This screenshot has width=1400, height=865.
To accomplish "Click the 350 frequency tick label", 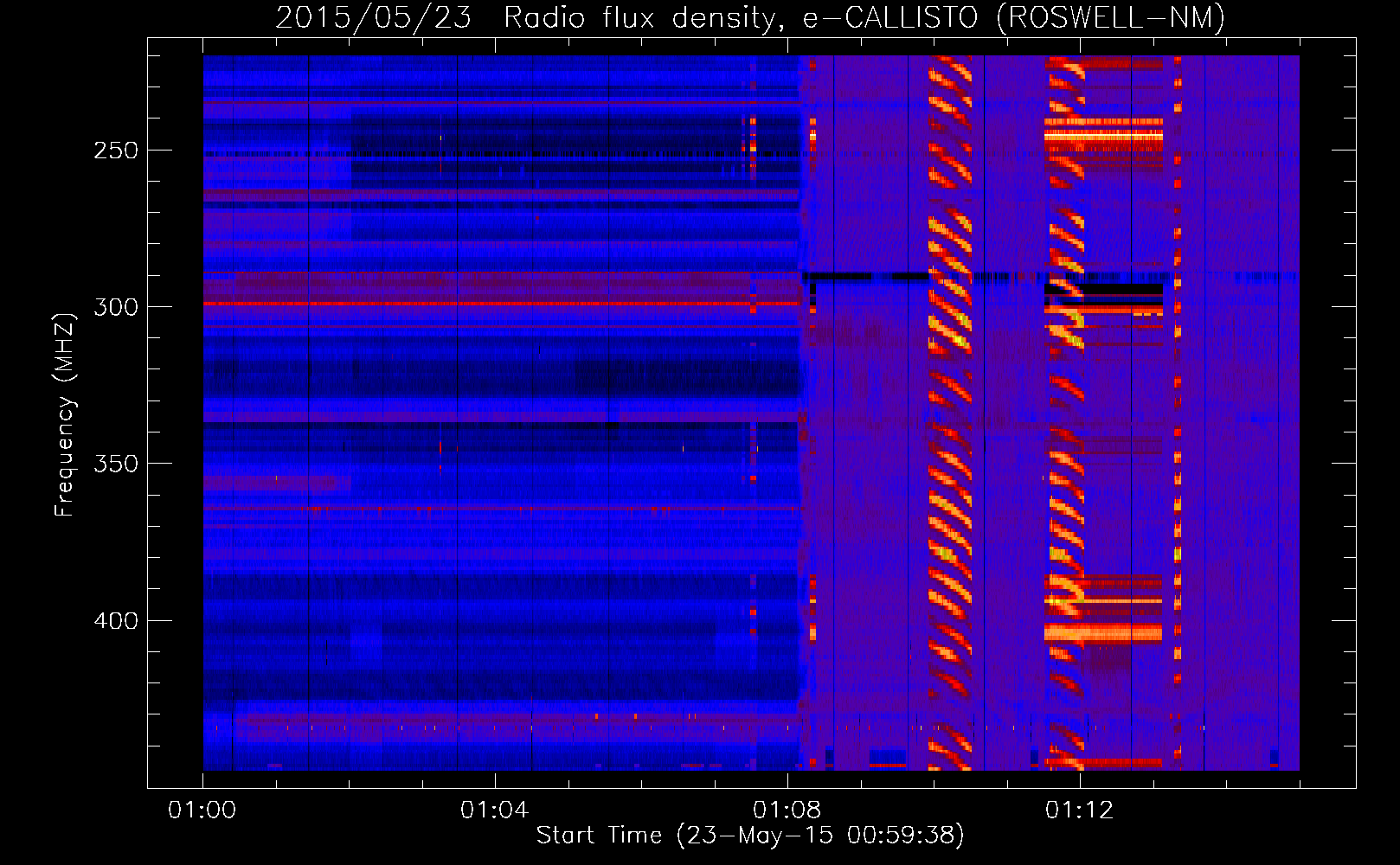I will (x=116, y=464).
